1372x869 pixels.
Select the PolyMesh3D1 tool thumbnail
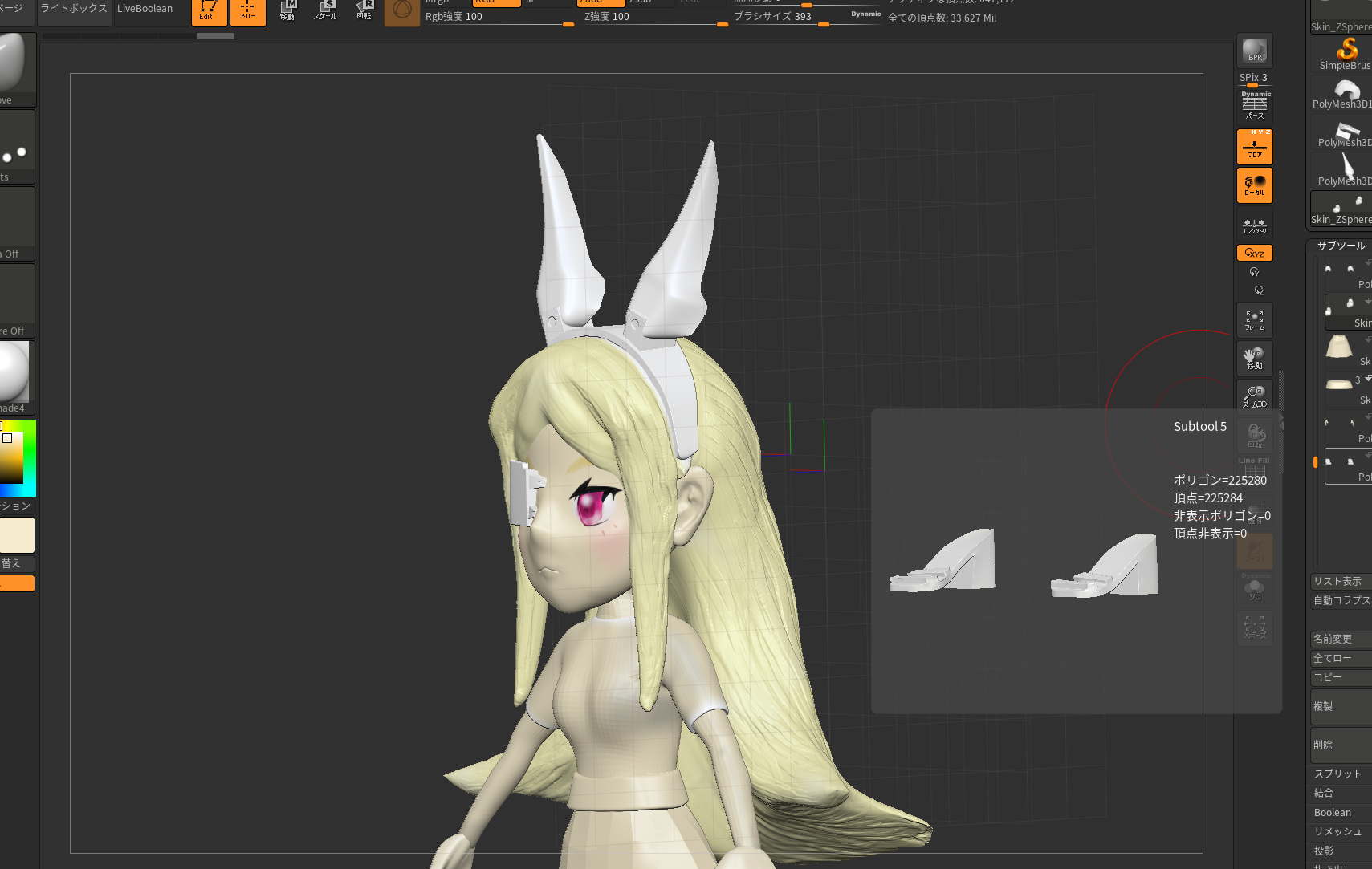[1346, 93]
